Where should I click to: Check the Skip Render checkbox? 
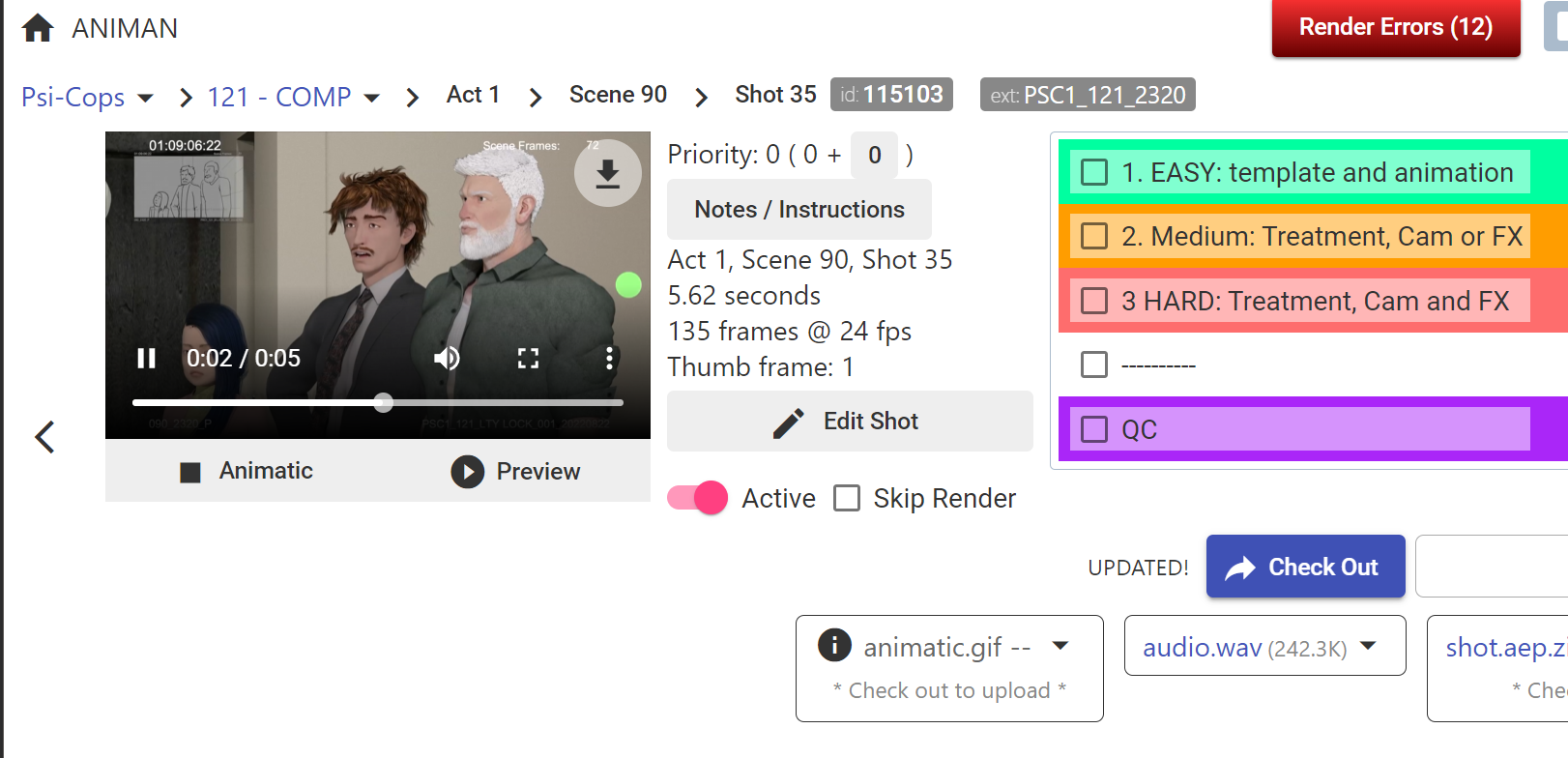[x=847, y=498]
